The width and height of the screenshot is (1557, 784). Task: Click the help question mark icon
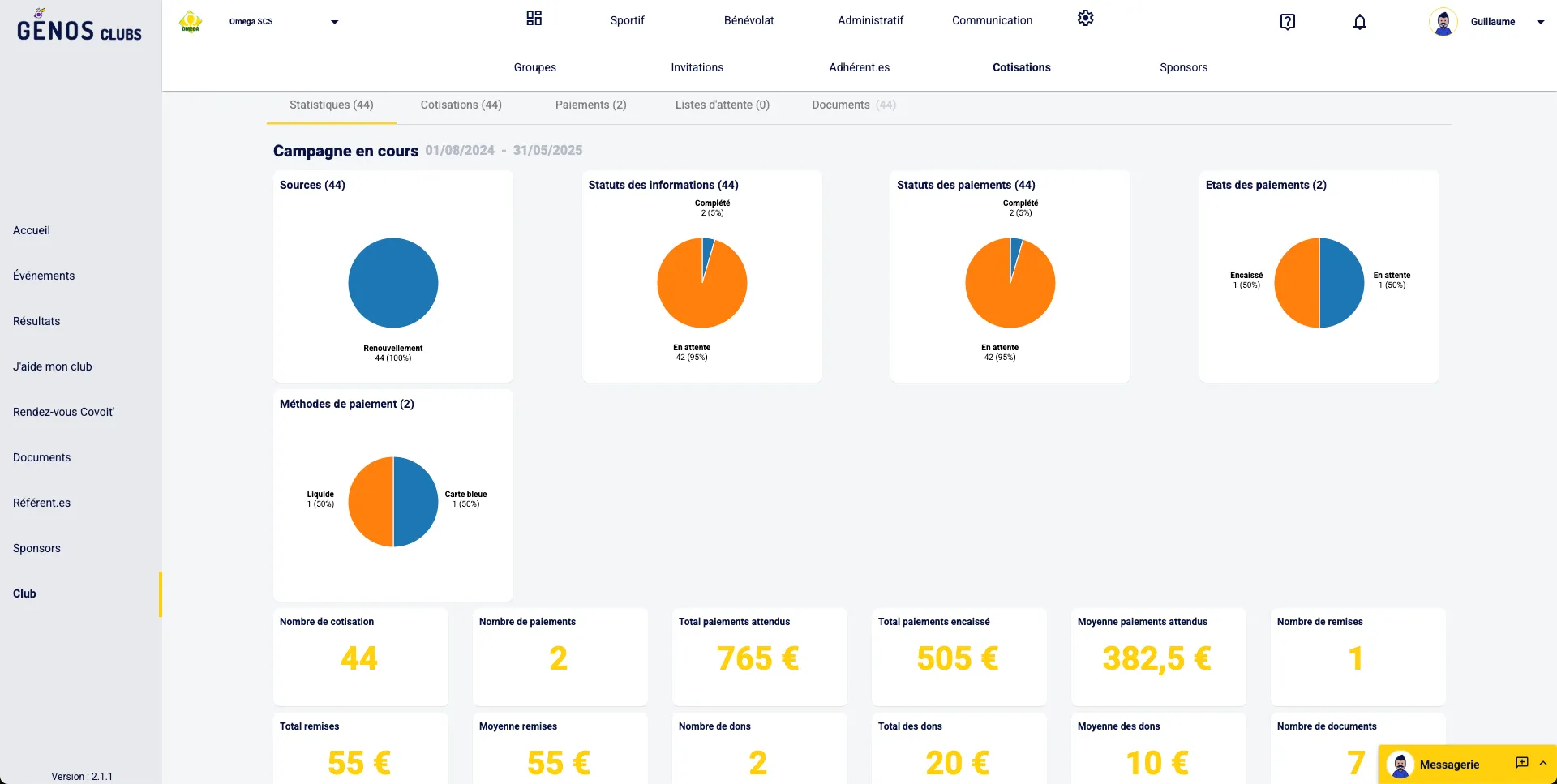point(1287,22)
